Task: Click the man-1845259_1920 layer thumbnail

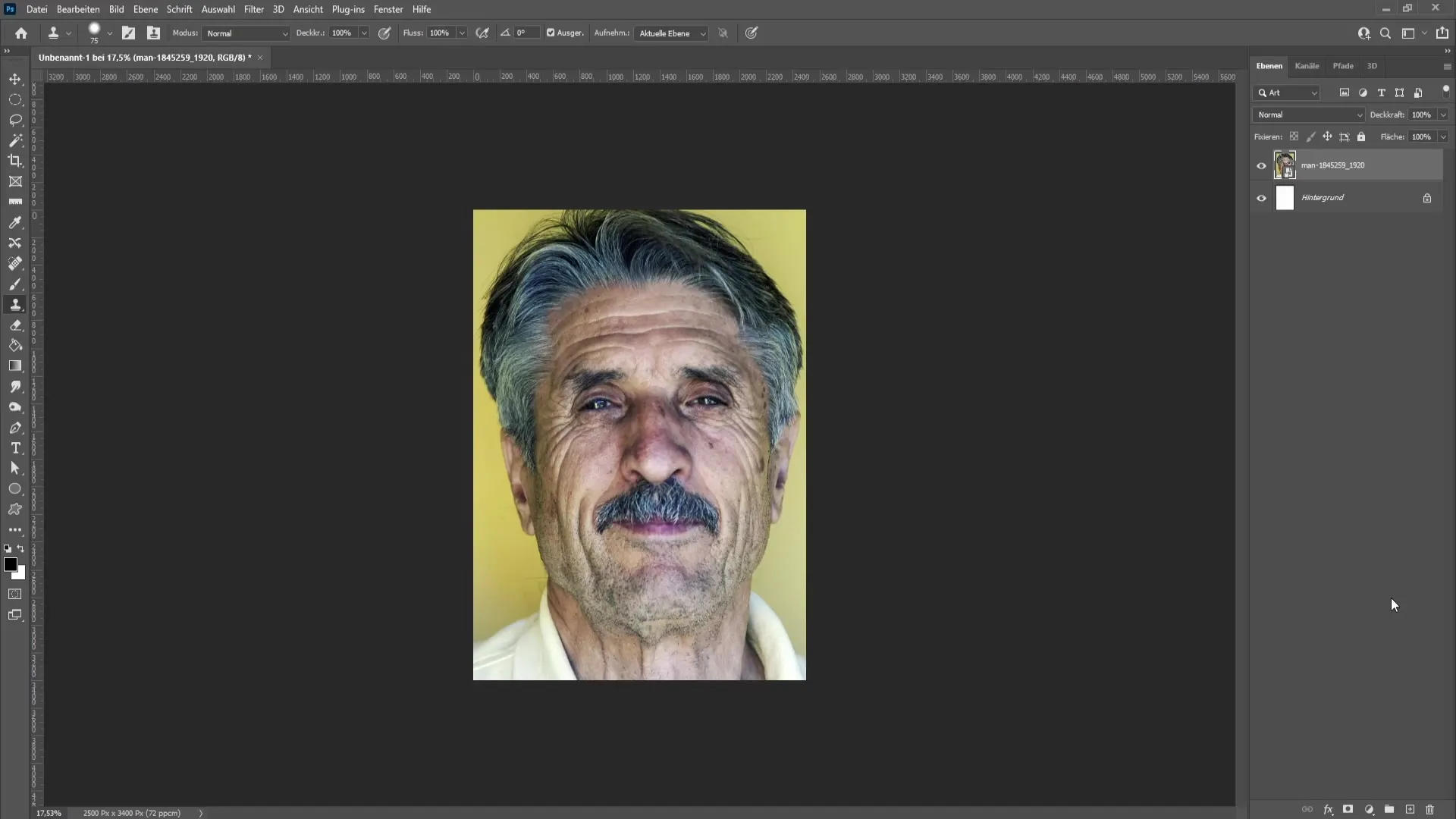Action: pos(1285,165)
